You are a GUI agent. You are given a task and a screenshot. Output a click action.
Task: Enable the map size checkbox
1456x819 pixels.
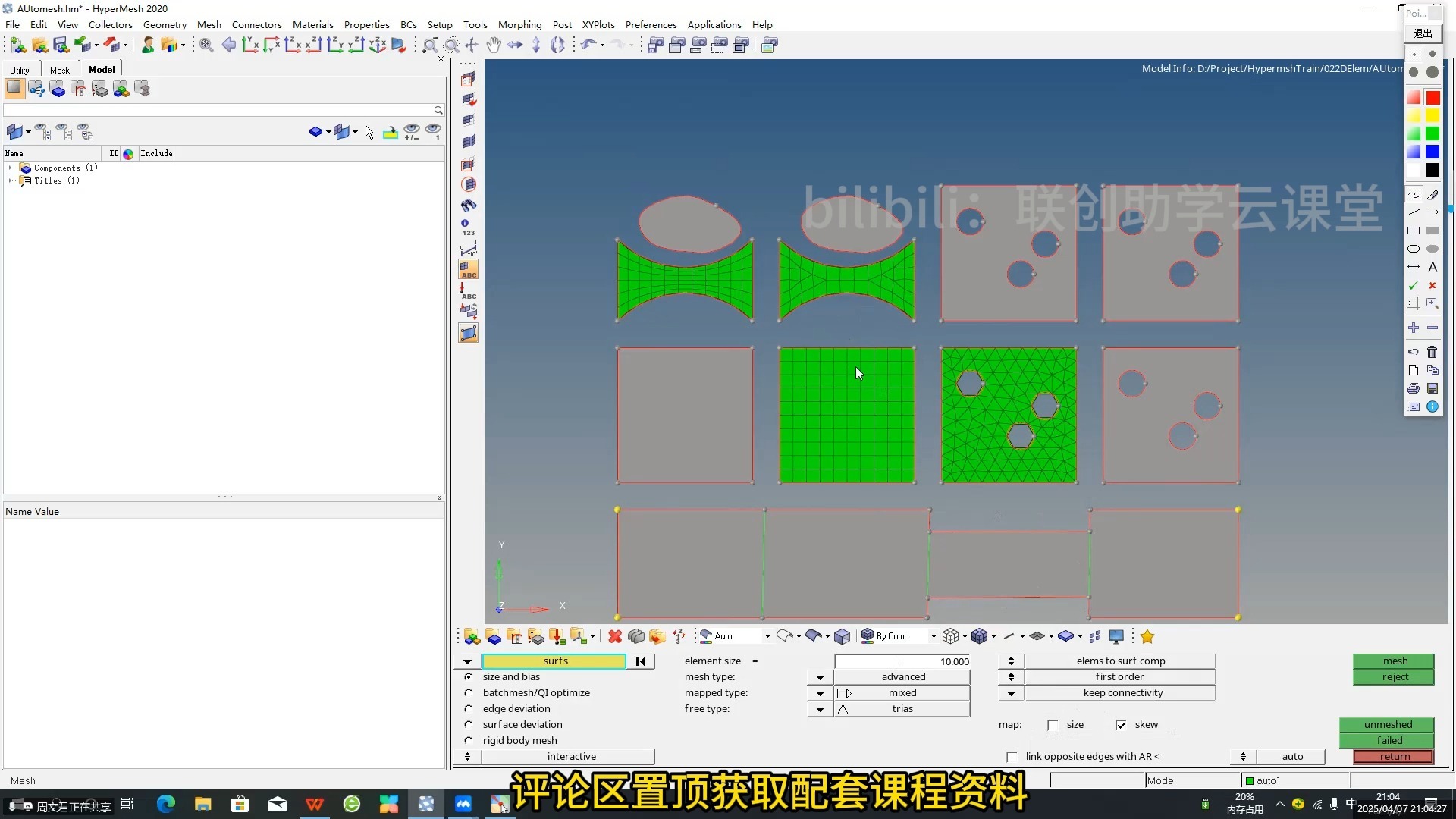(1053, 726)
